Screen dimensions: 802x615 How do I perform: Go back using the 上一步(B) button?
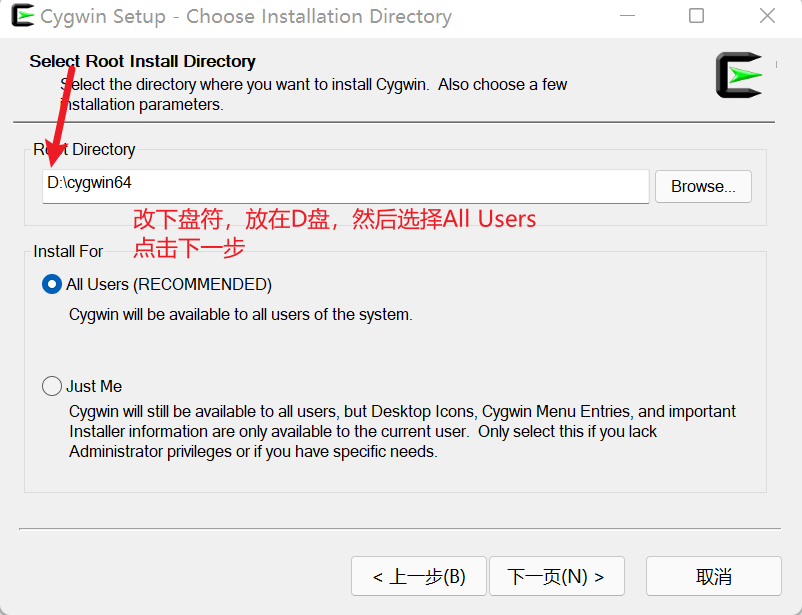417,576
